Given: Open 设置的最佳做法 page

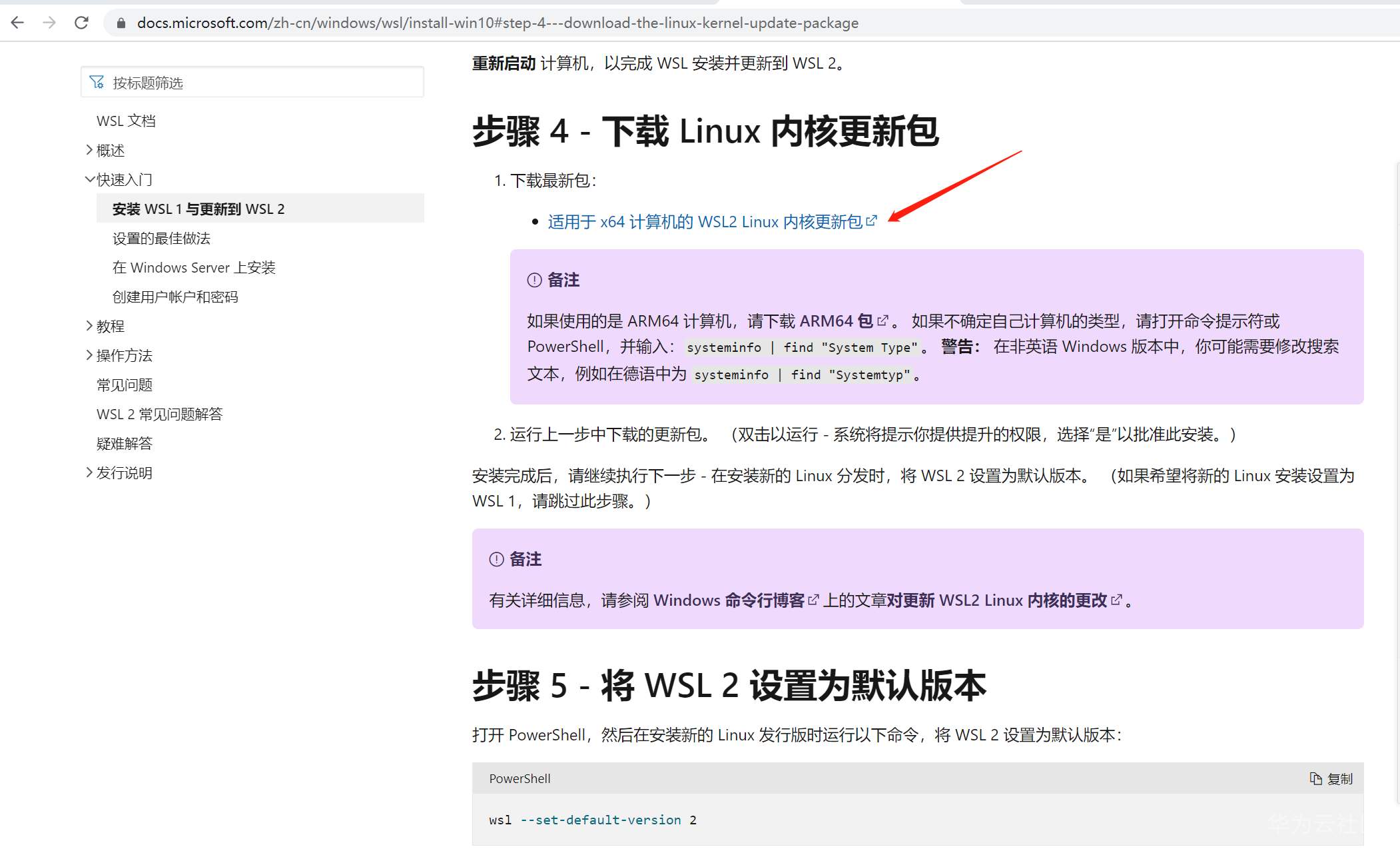Looking at the screenshot, I should [x=161, y=238].
